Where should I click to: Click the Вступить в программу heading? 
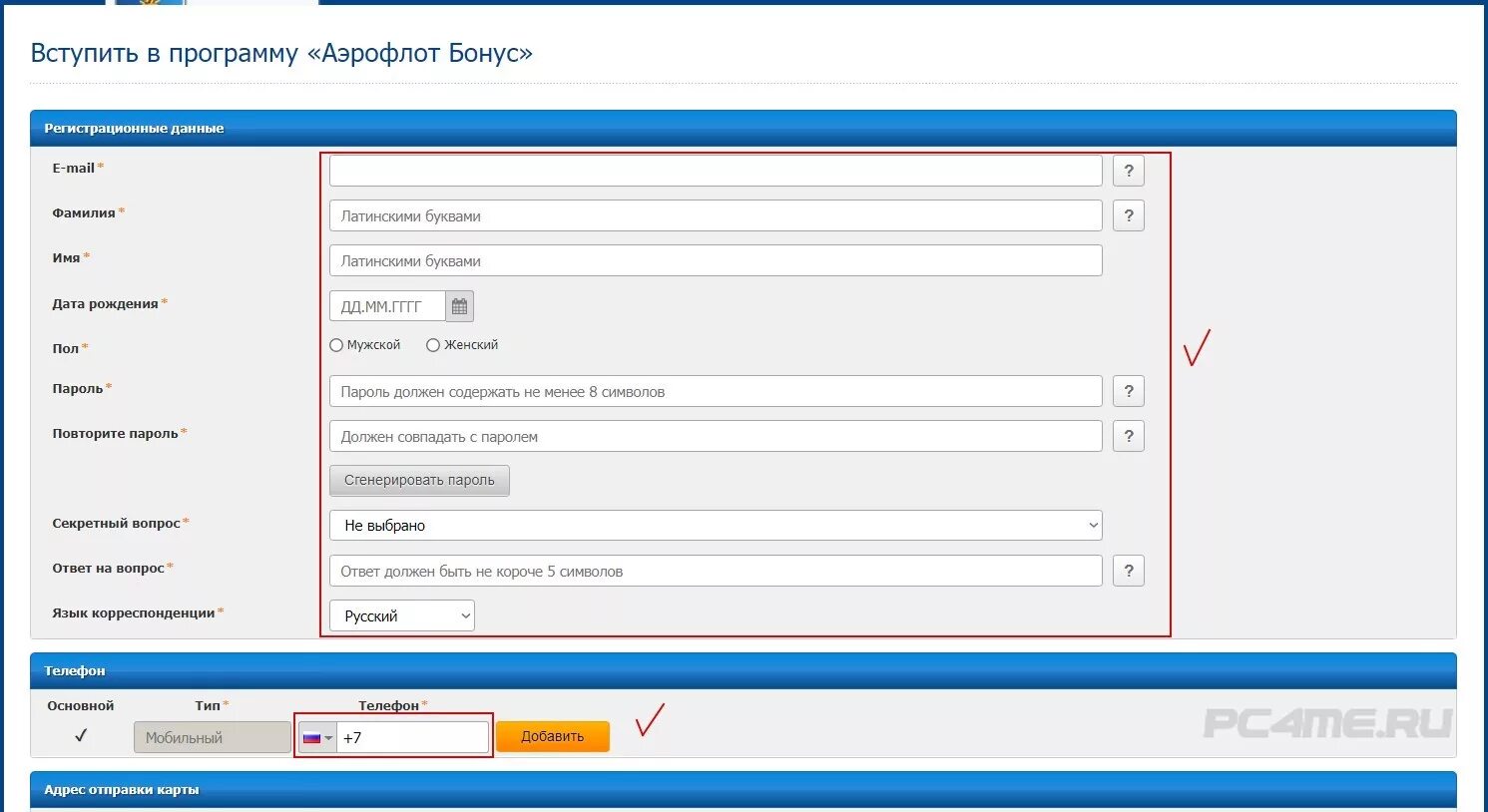[x=281, y=53]
